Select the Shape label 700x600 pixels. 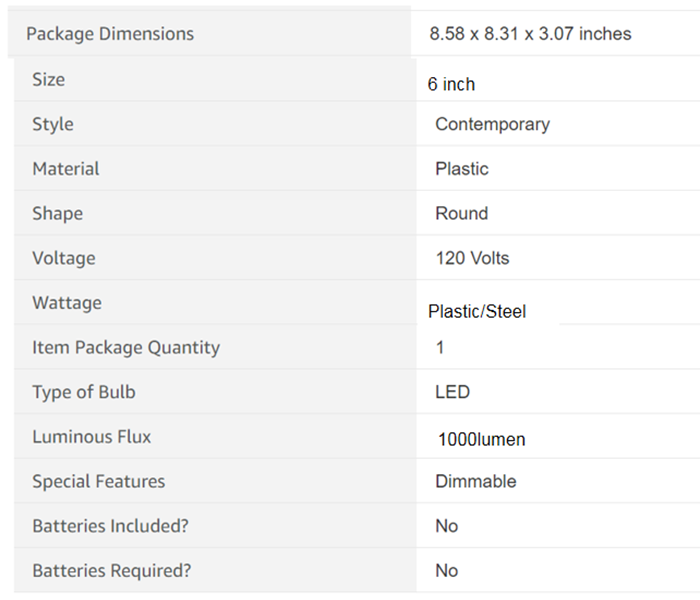tap(58, 214)
